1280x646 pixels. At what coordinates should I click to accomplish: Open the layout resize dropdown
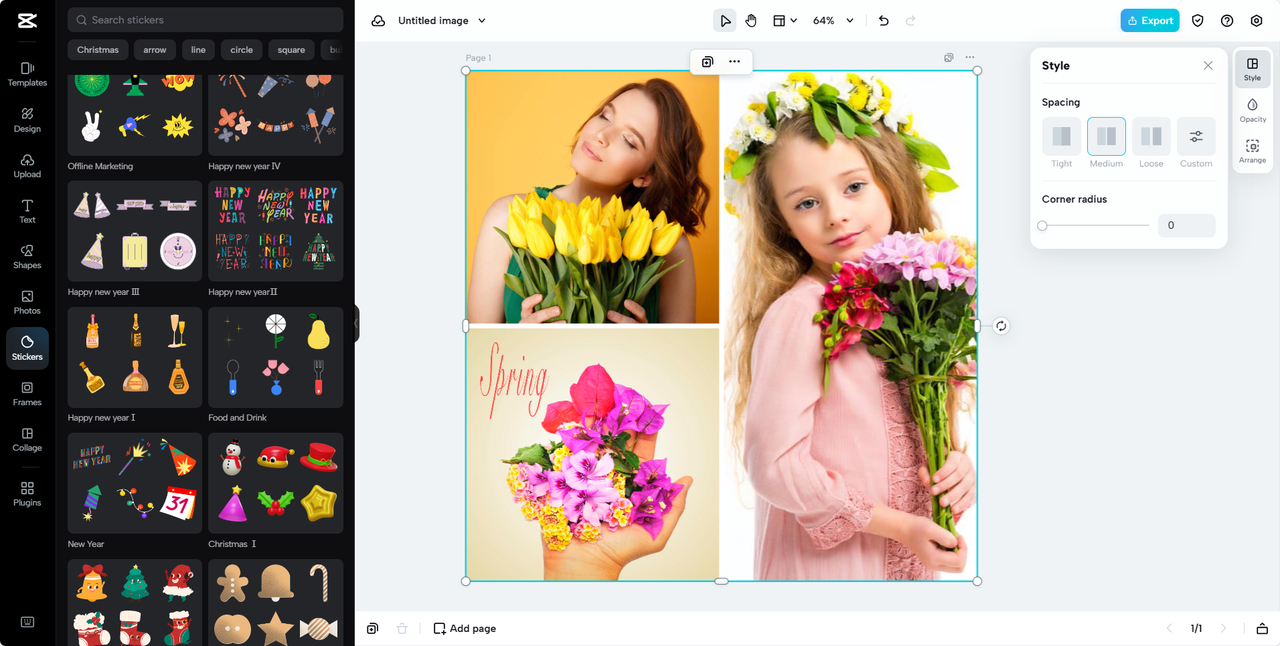click(x=785, y=20)
